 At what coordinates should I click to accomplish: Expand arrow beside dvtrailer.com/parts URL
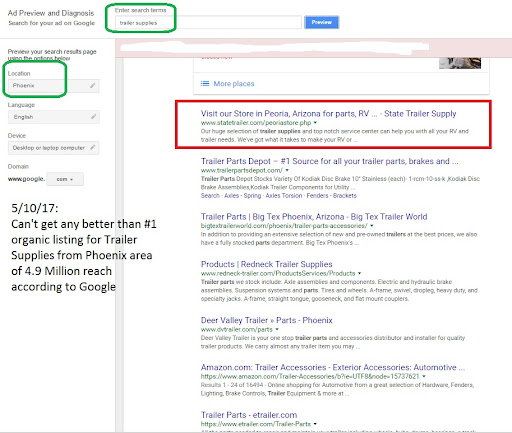(x=277, y=329)
